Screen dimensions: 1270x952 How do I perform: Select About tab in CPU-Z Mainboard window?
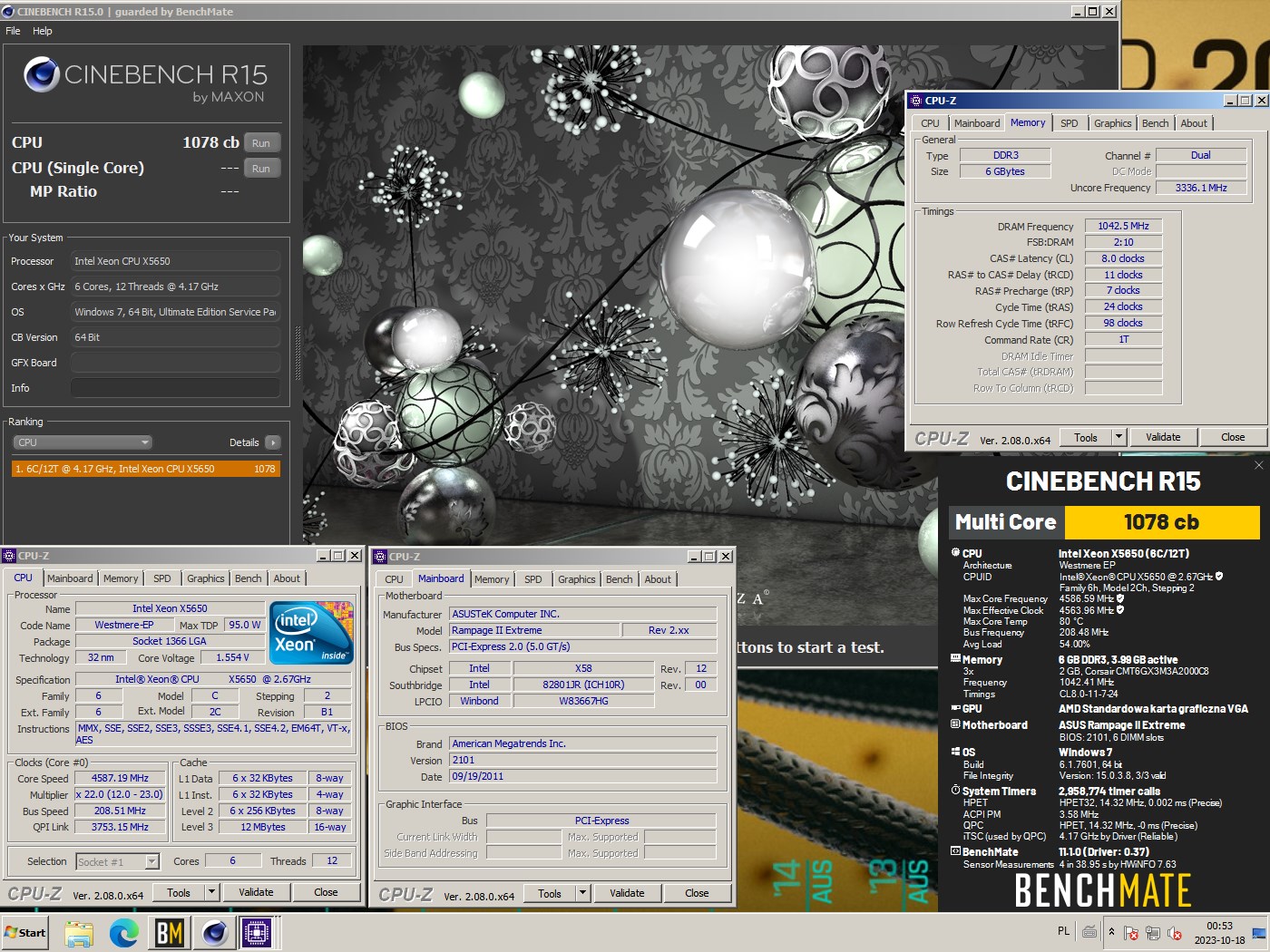(x=658, y=579)
